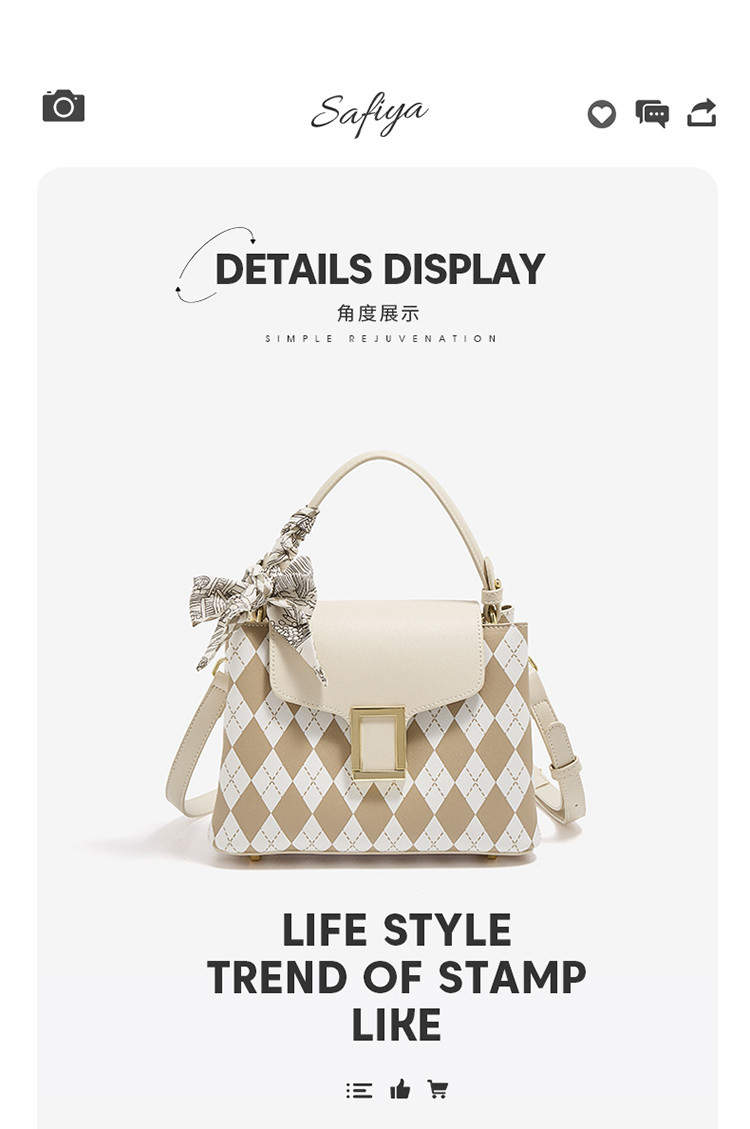Share using the arrow share icon
This screenshot has height=1129, width=750.
pyautogui.click(x=702, y=112)
